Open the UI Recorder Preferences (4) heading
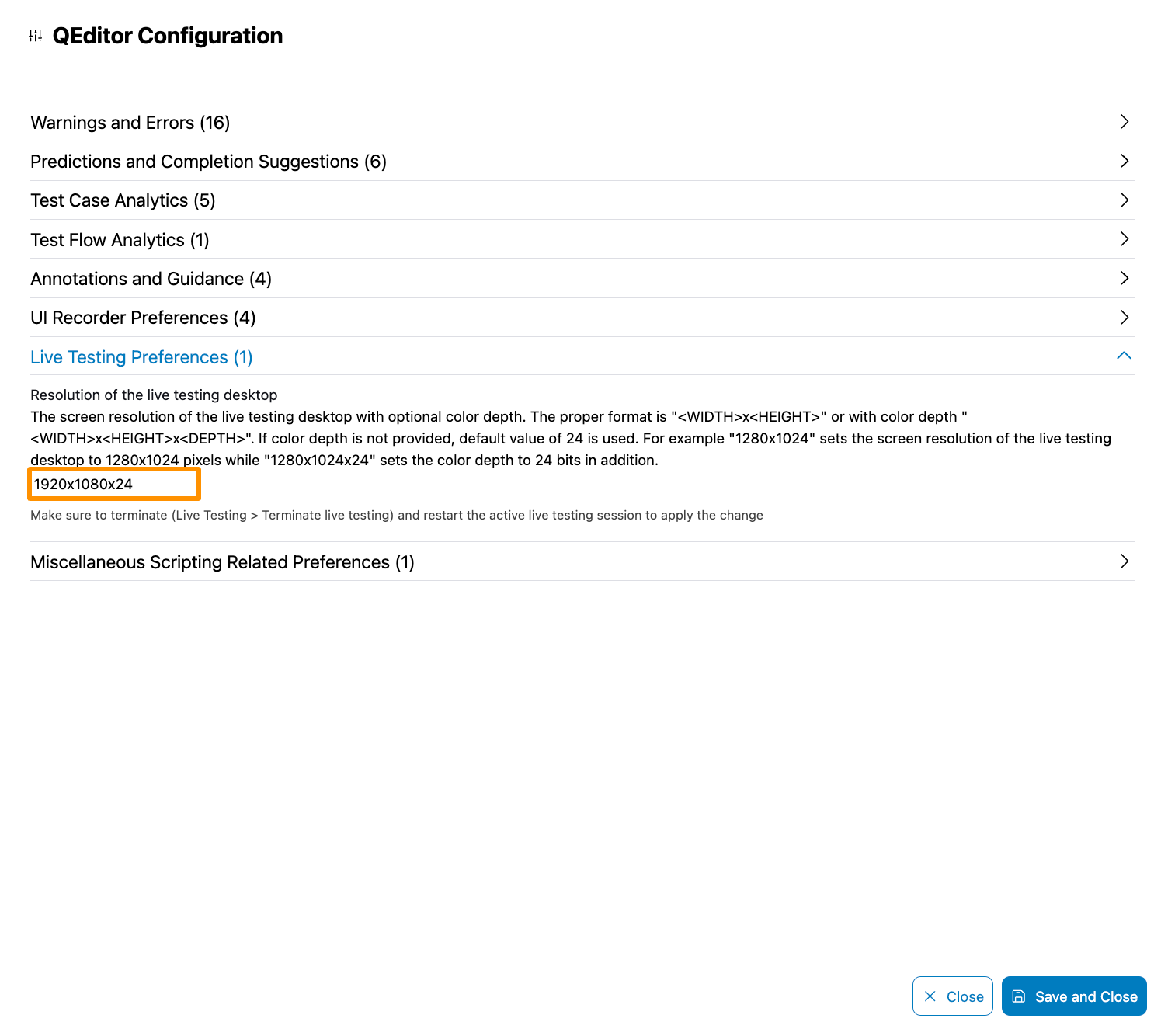 (143, 318)
